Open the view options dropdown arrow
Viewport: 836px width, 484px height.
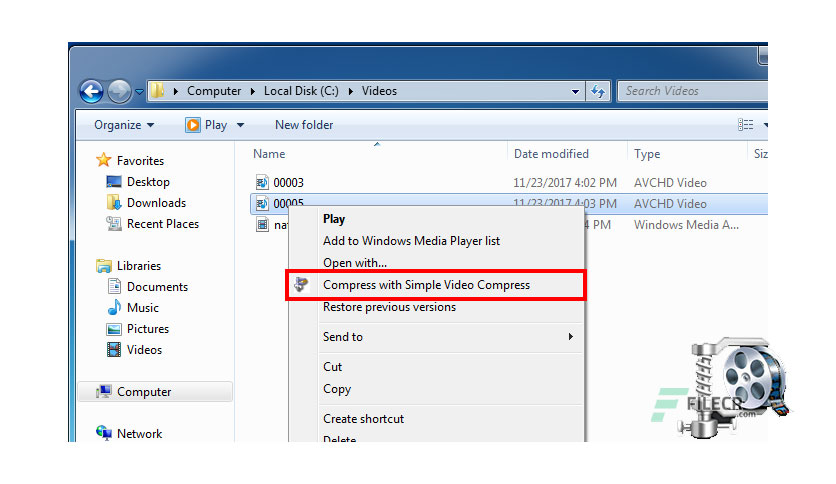pos(765,125)
